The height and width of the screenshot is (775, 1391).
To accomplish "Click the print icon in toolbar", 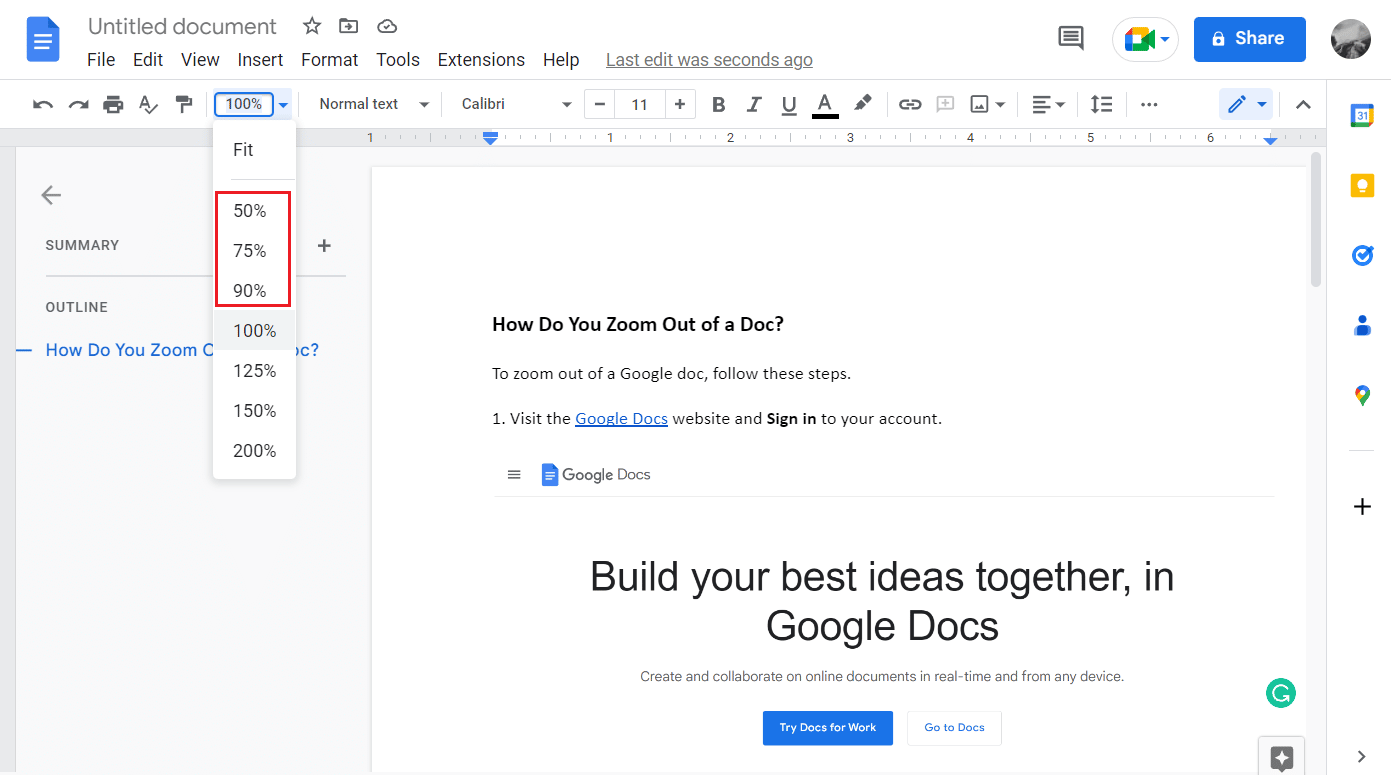I will pyautogui.click(x=113, y=104).
